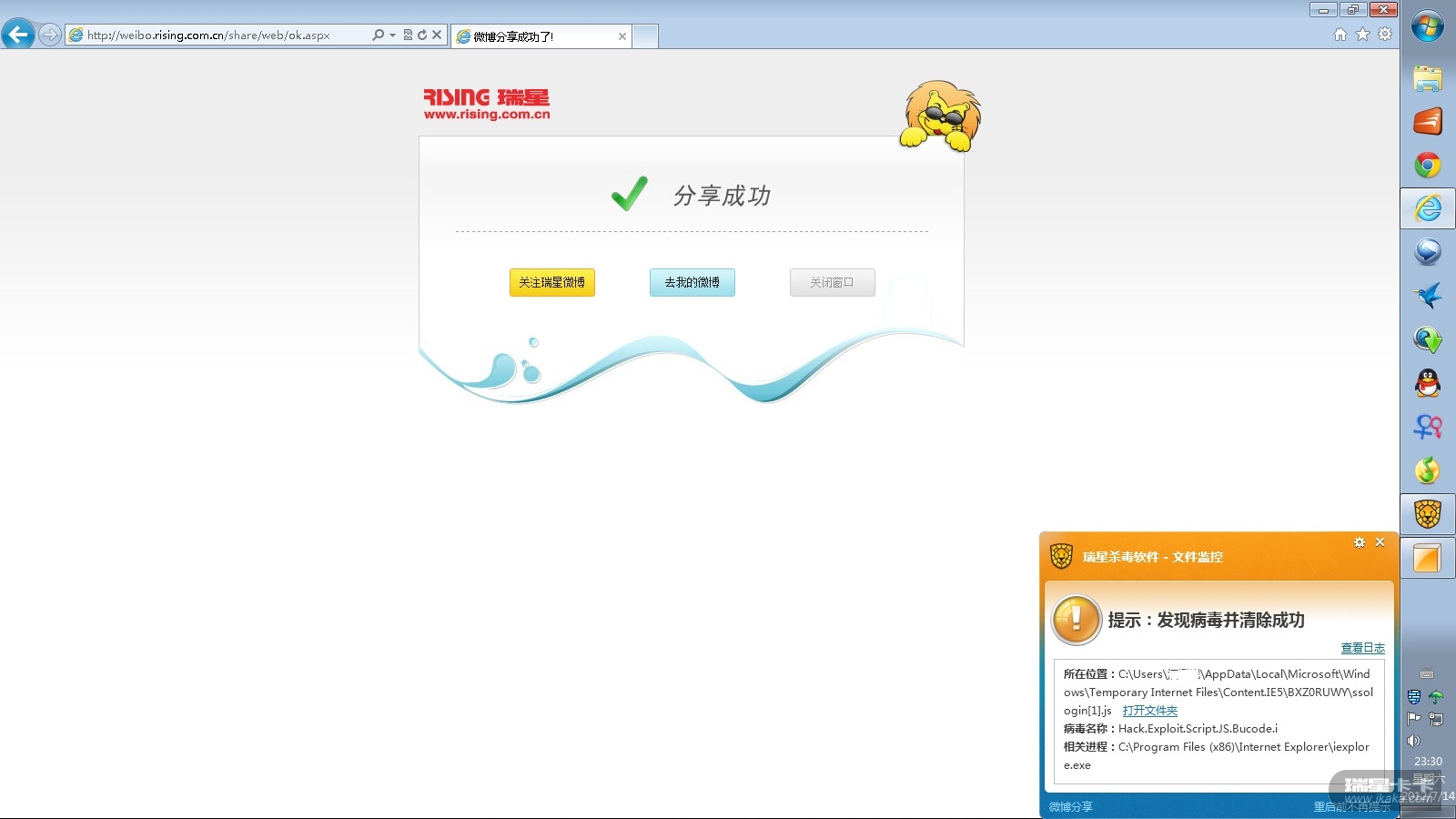Click the search magnifier in address bar
Viewport: 1456px width, 819px height.
378,35
